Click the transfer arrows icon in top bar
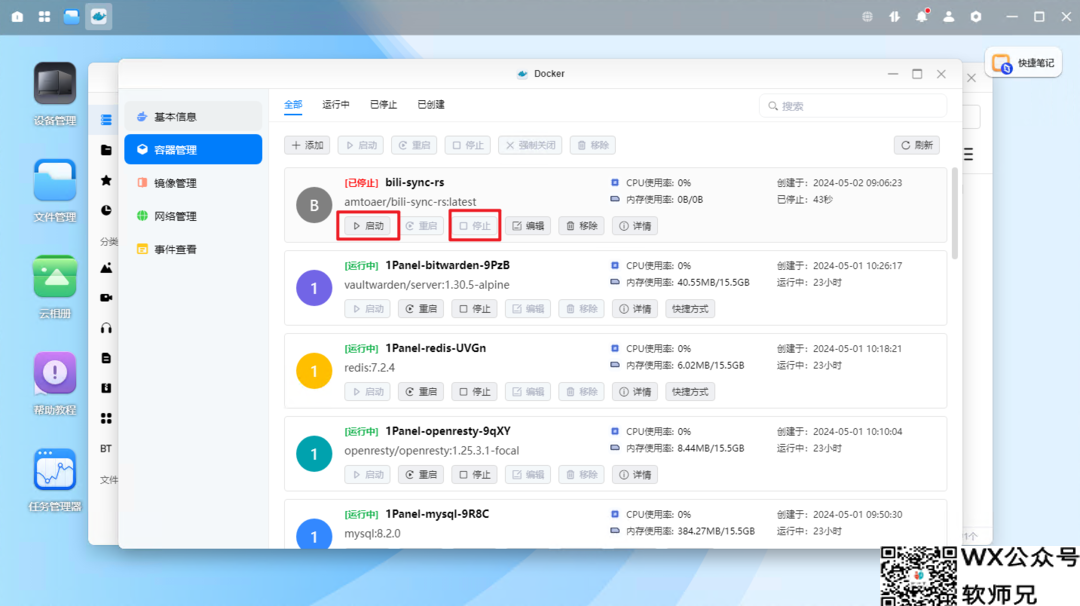This screenshot has height=606, width=1080. pyautogui.click(x=894, y=17)
